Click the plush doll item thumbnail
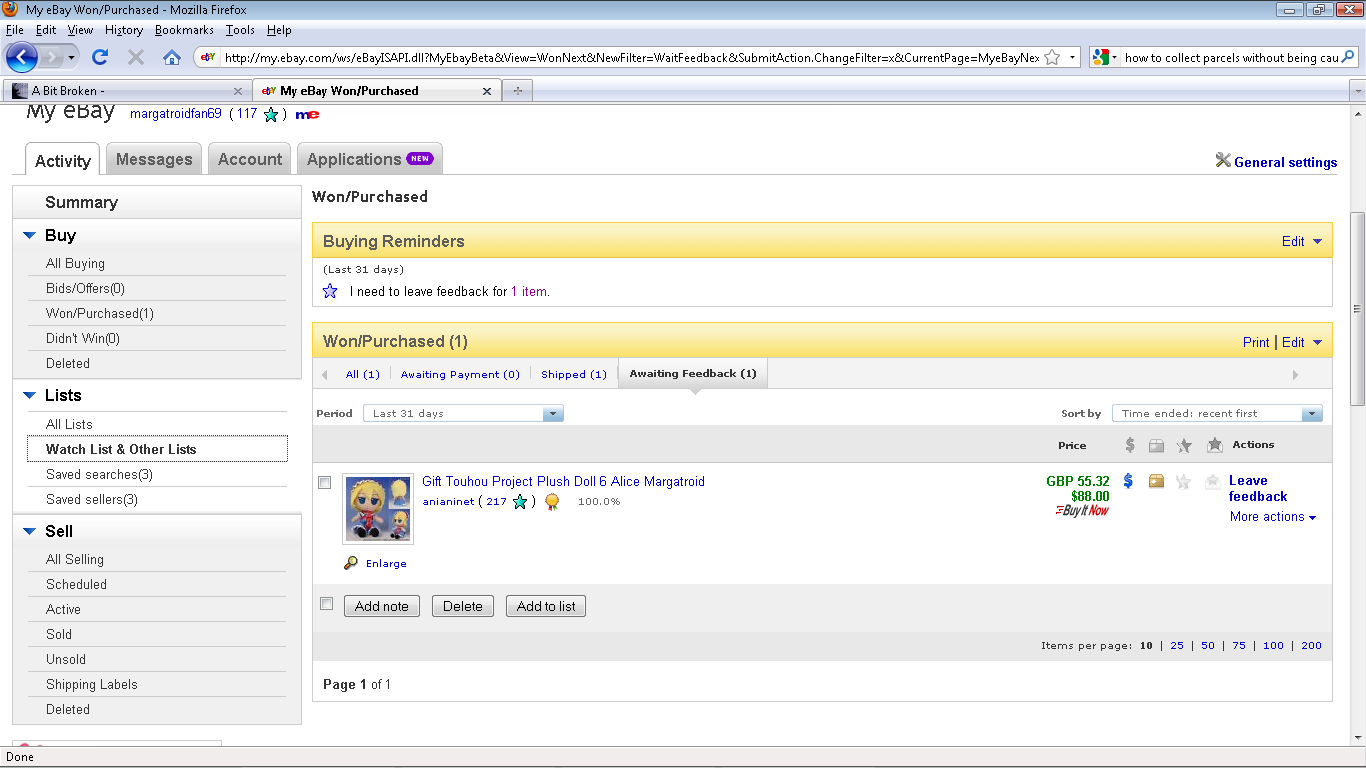This screenshot has height=768, width=1366. coord(378,509)
